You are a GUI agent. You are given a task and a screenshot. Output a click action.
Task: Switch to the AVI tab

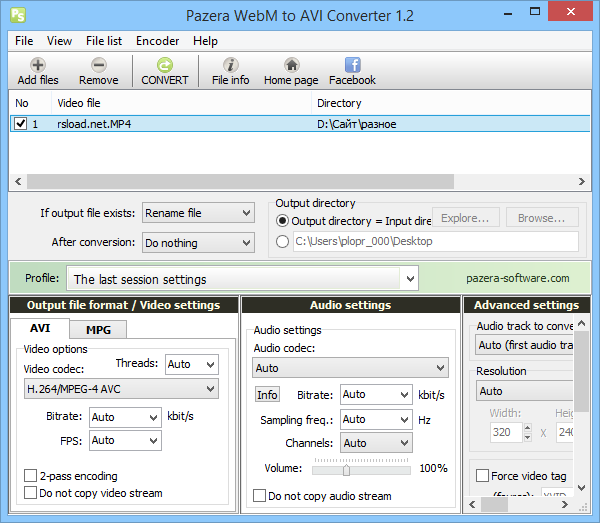tap(40, 328)
